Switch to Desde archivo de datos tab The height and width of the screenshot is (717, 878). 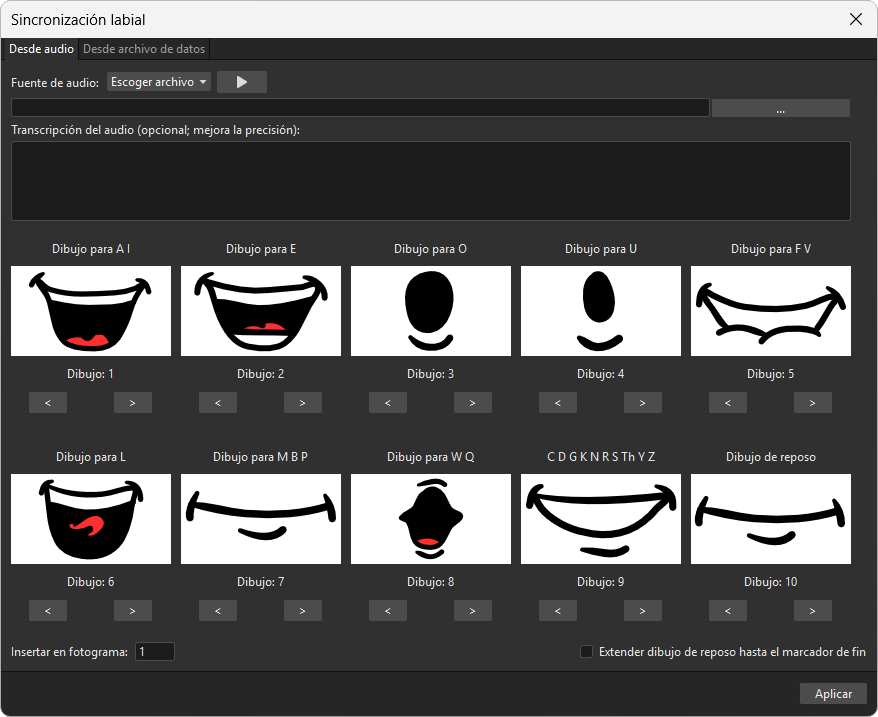[x=144, y=49]
